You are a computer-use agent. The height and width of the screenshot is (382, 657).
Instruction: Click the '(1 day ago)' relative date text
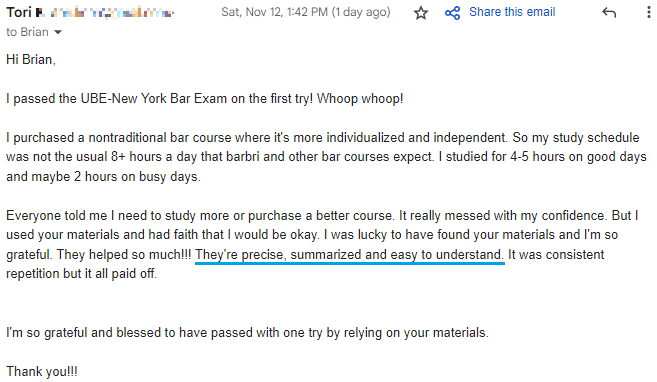click(x=361, y=12)
